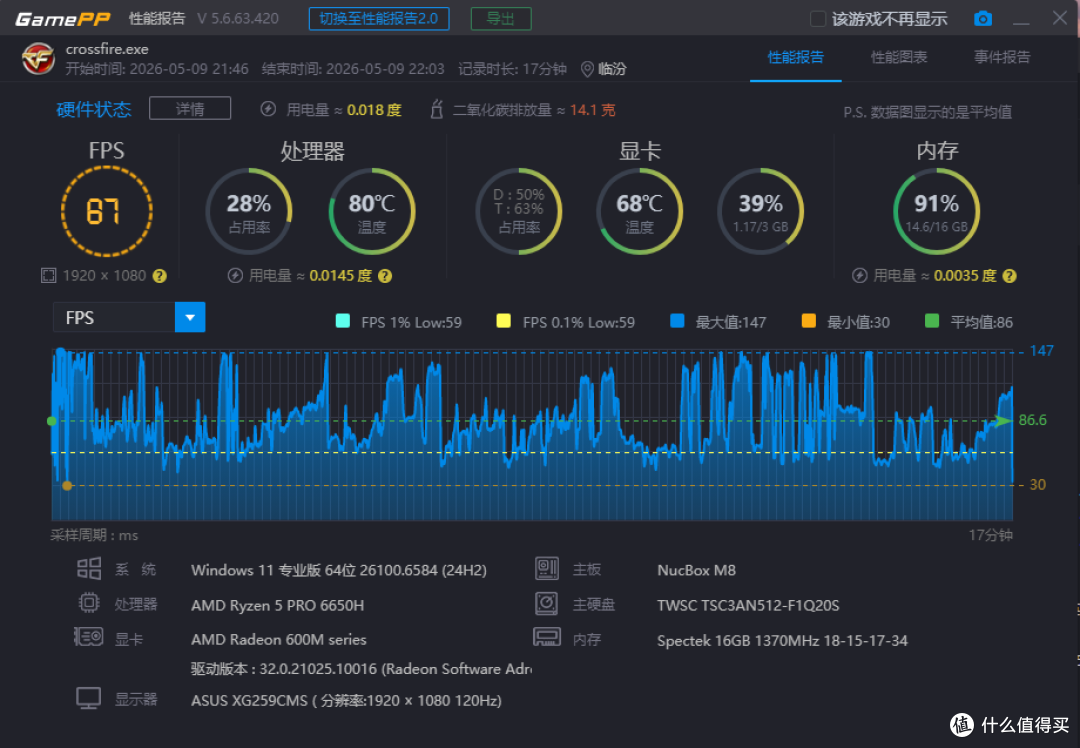The height and width of the screenshot is (748, 1080).
Task: Enable the 该游戏不再显示 checkbox
Action: pyautogui.click(x=818, y=19)
